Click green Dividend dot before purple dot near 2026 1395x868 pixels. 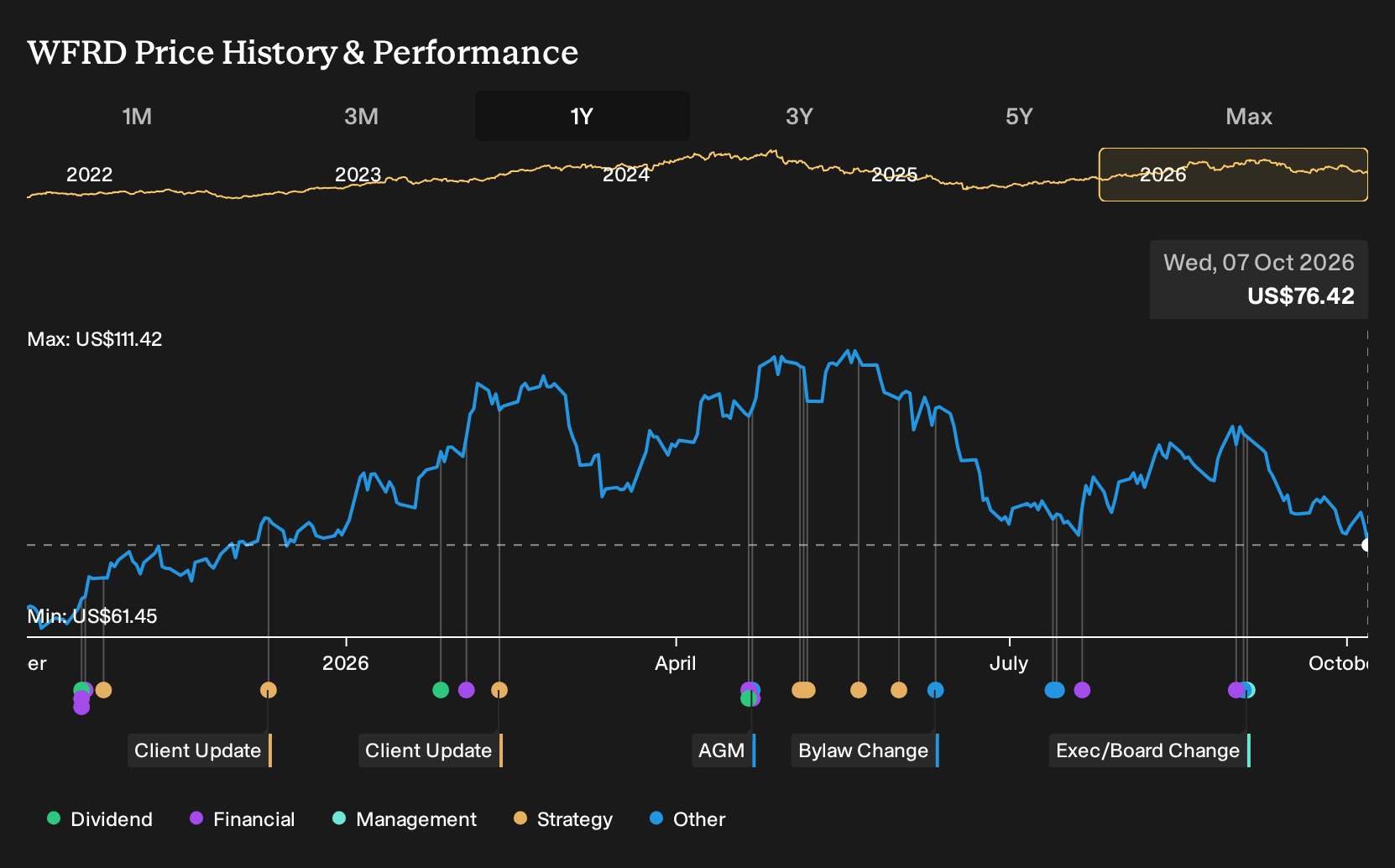point(441,690)
